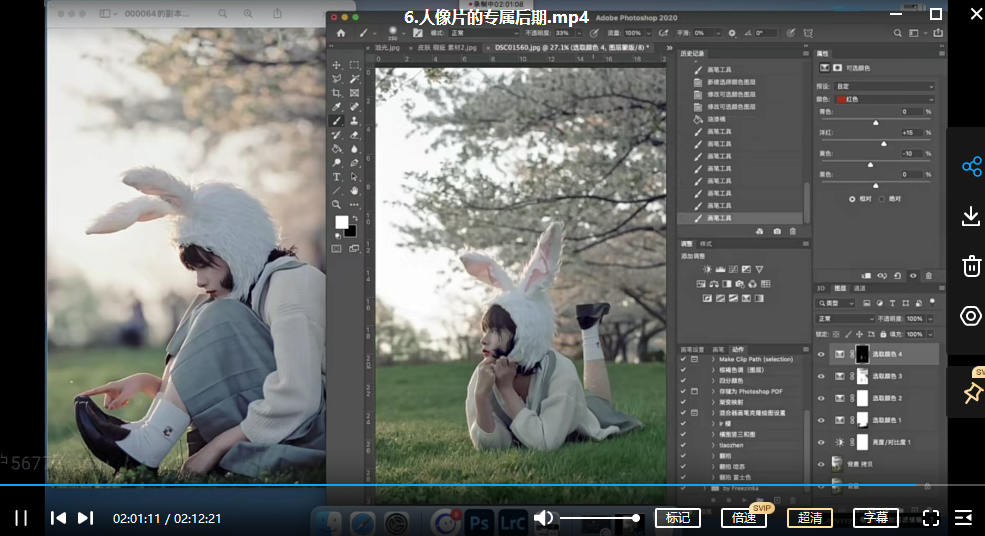Open the layer blend mode 正常 dropdown

(x=845, y=319)
